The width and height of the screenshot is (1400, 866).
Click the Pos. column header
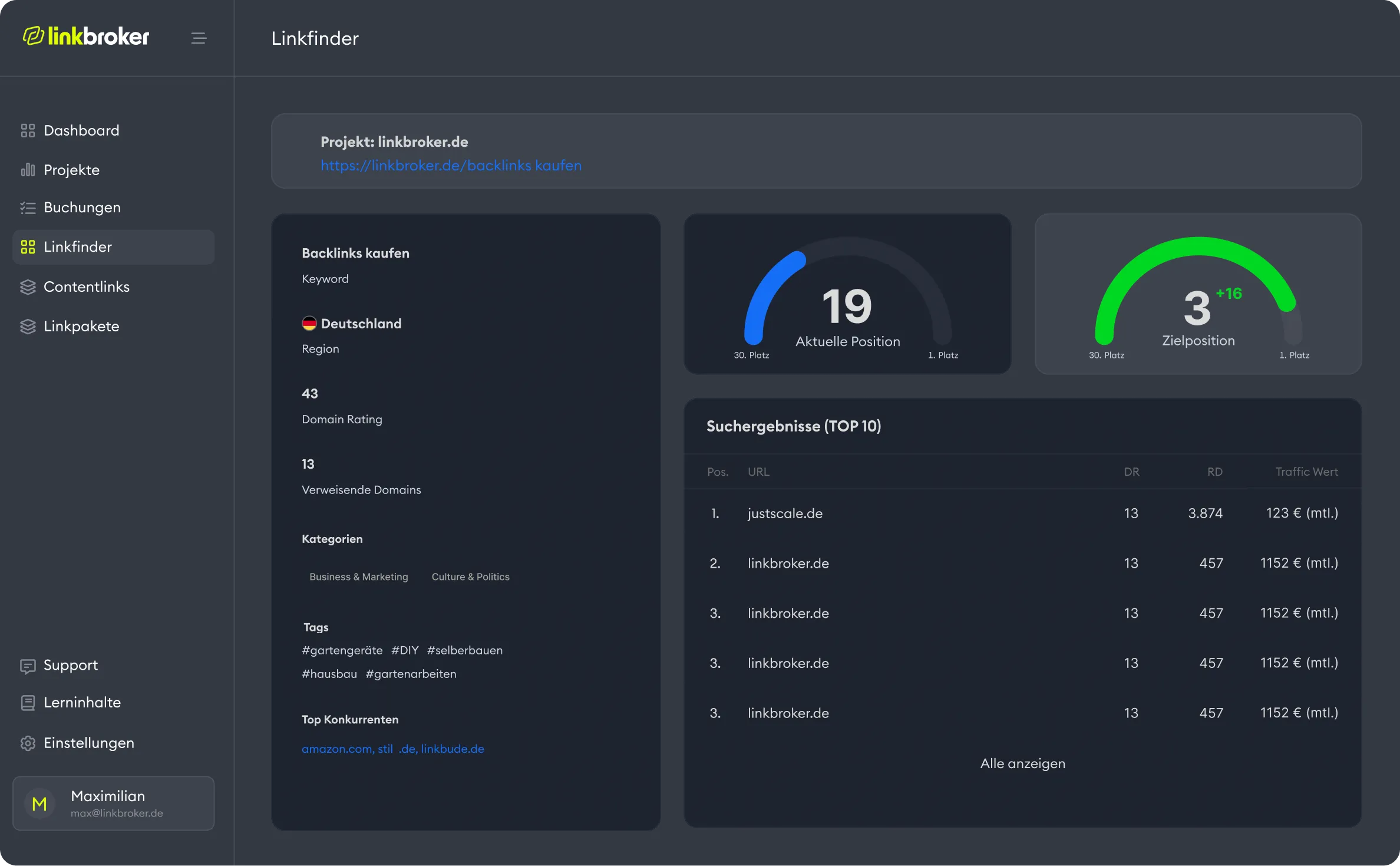[x=718, y=472]
